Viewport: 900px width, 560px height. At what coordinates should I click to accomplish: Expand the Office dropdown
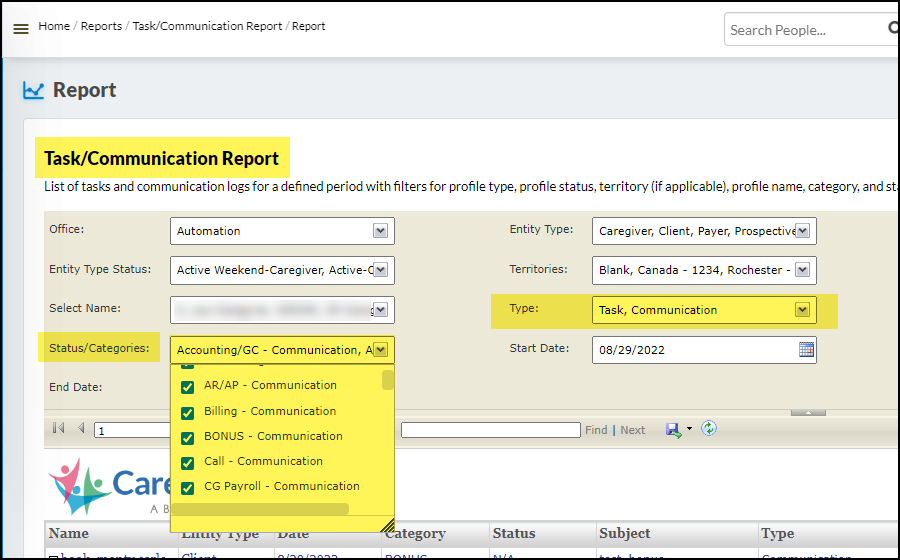[380, 231]
